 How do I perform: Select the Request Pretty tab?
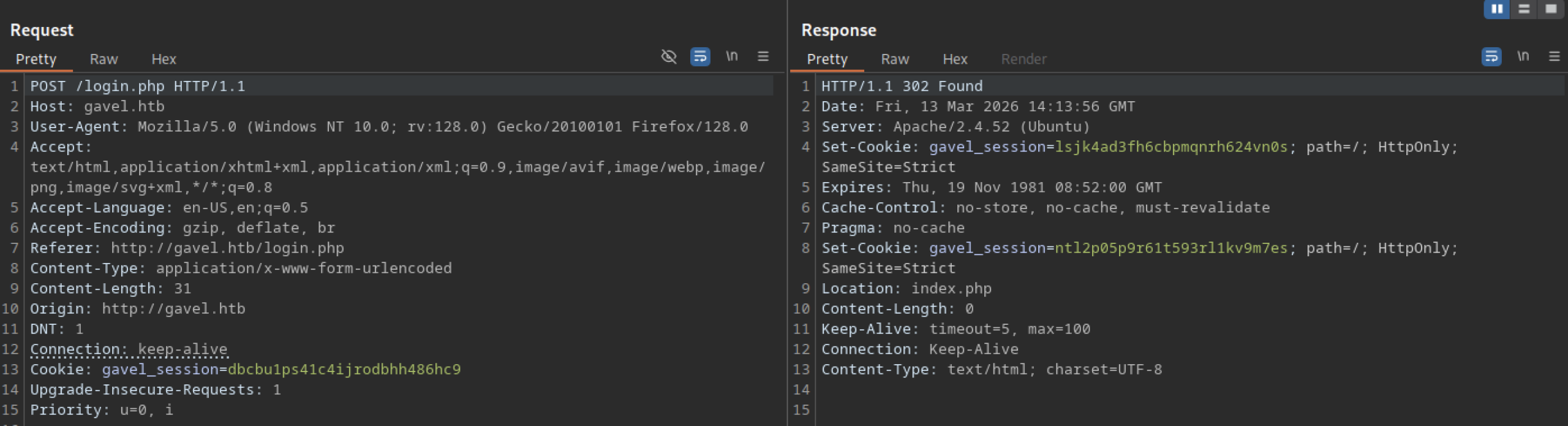[x=36, y=59]
